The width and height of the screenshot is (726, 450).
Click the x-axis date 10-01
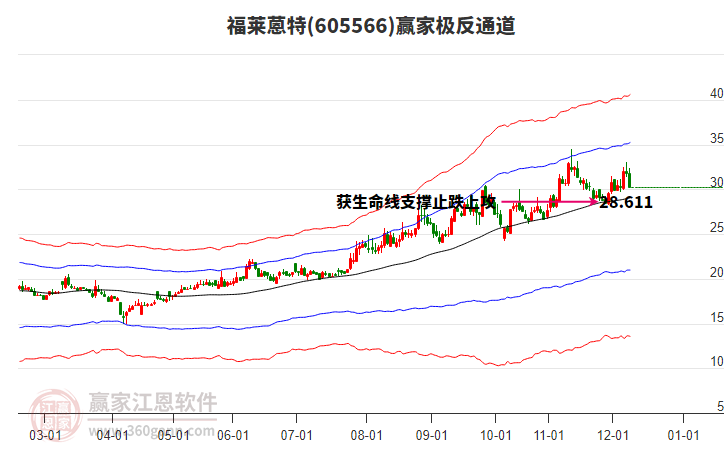pos(495,435)
